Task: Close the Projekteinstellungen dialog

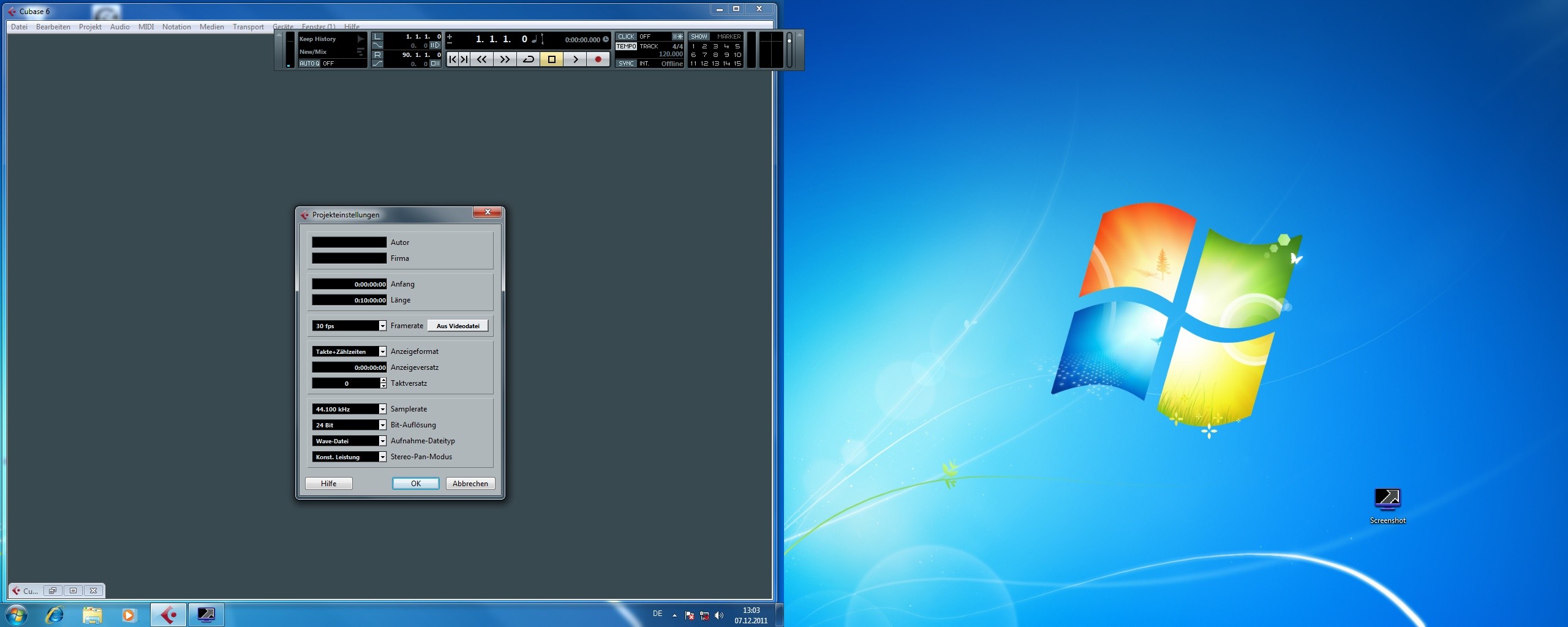Action: click(x=488, y=212)
